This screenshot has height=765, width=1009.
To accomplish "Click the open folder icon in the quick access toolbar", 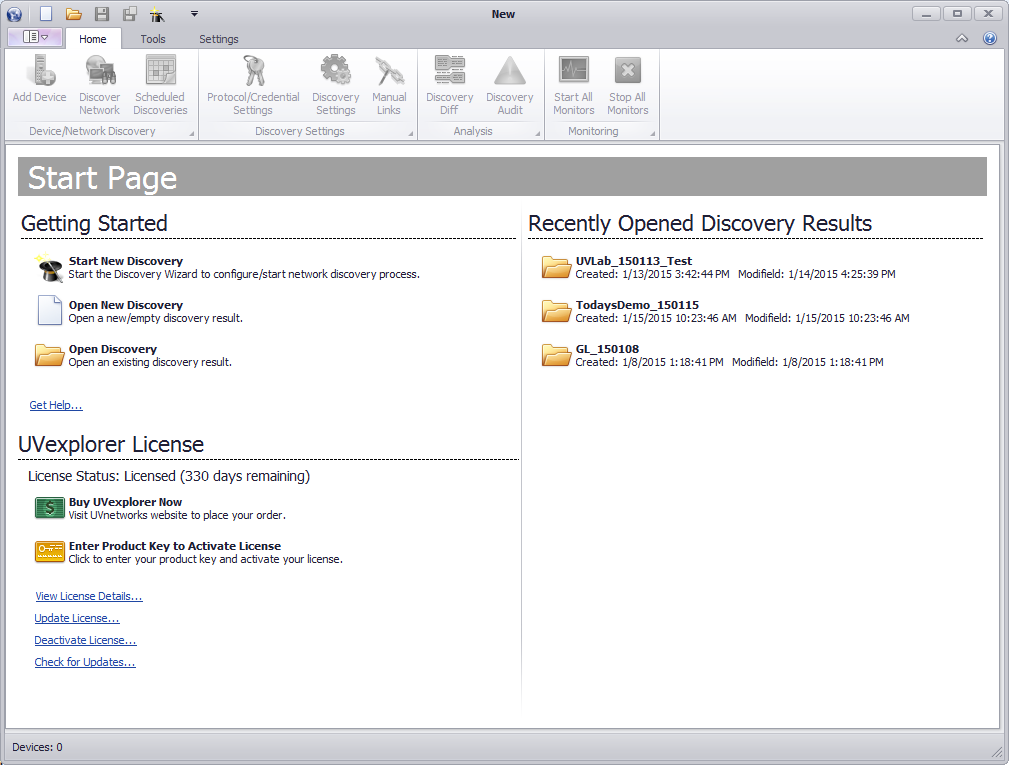I will [73, 14].
